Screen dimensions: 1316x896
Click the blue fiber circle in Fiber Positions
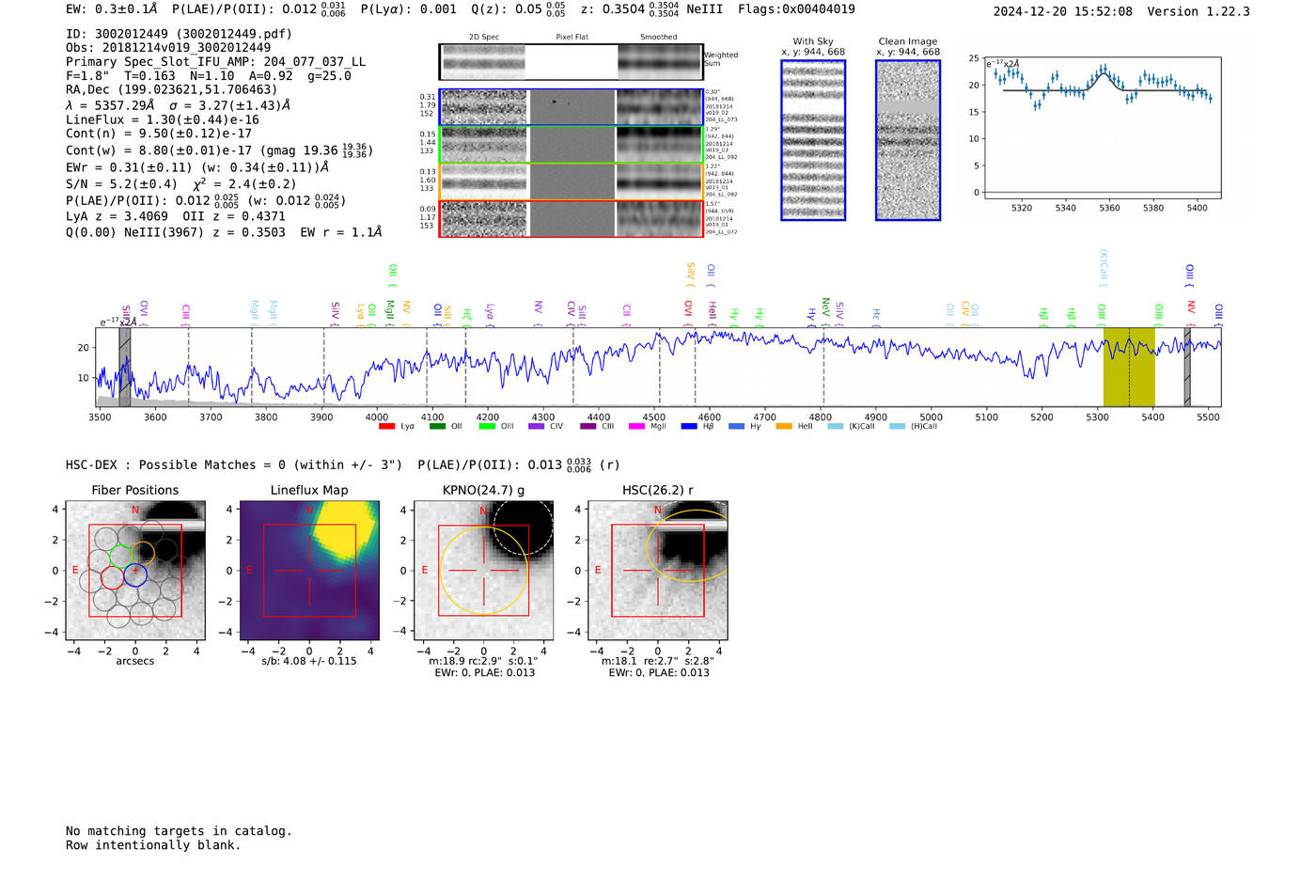tap(135, 574)
